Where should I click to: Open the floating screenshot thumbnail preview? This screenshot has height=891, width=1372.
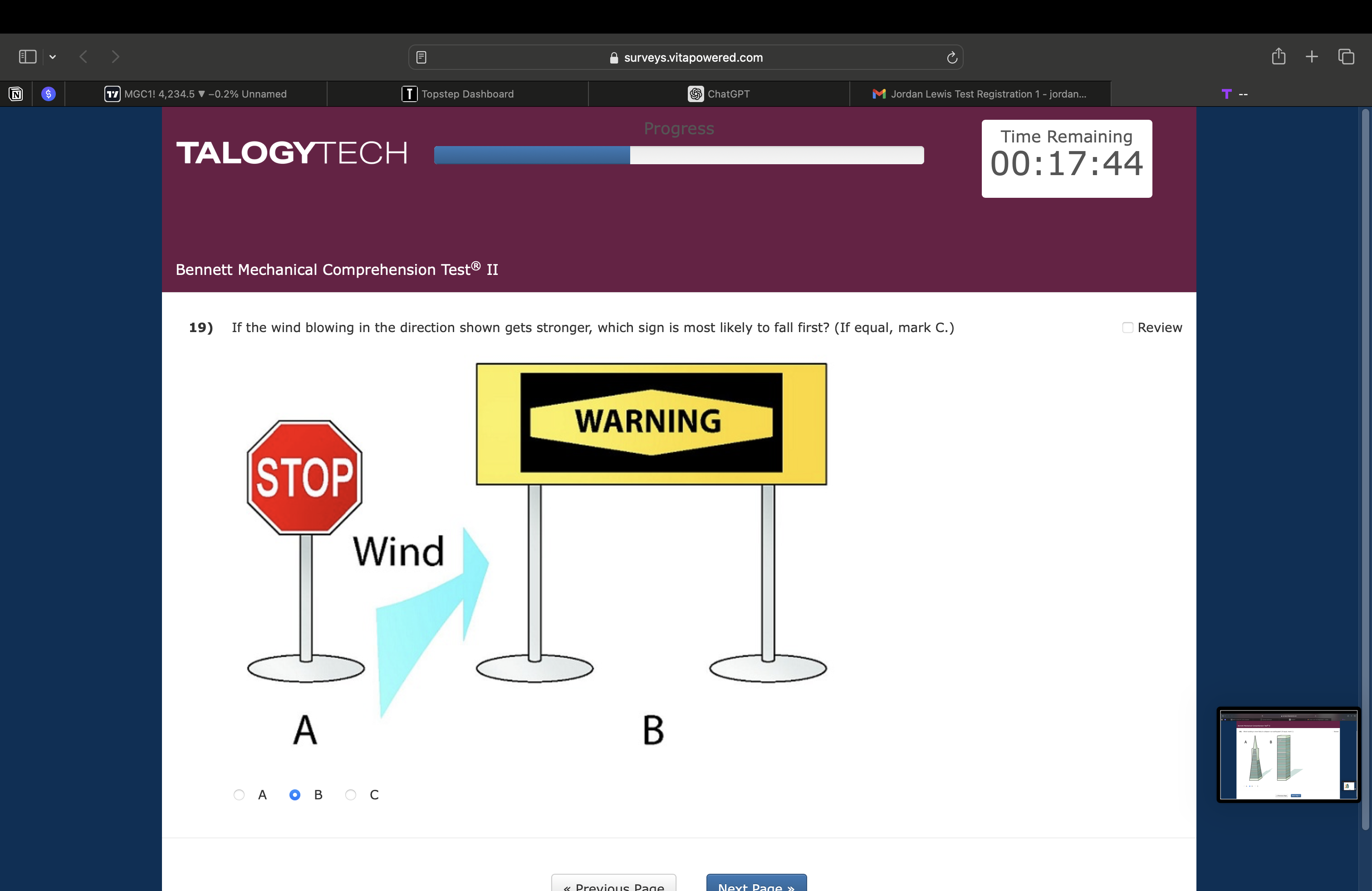1289,754
